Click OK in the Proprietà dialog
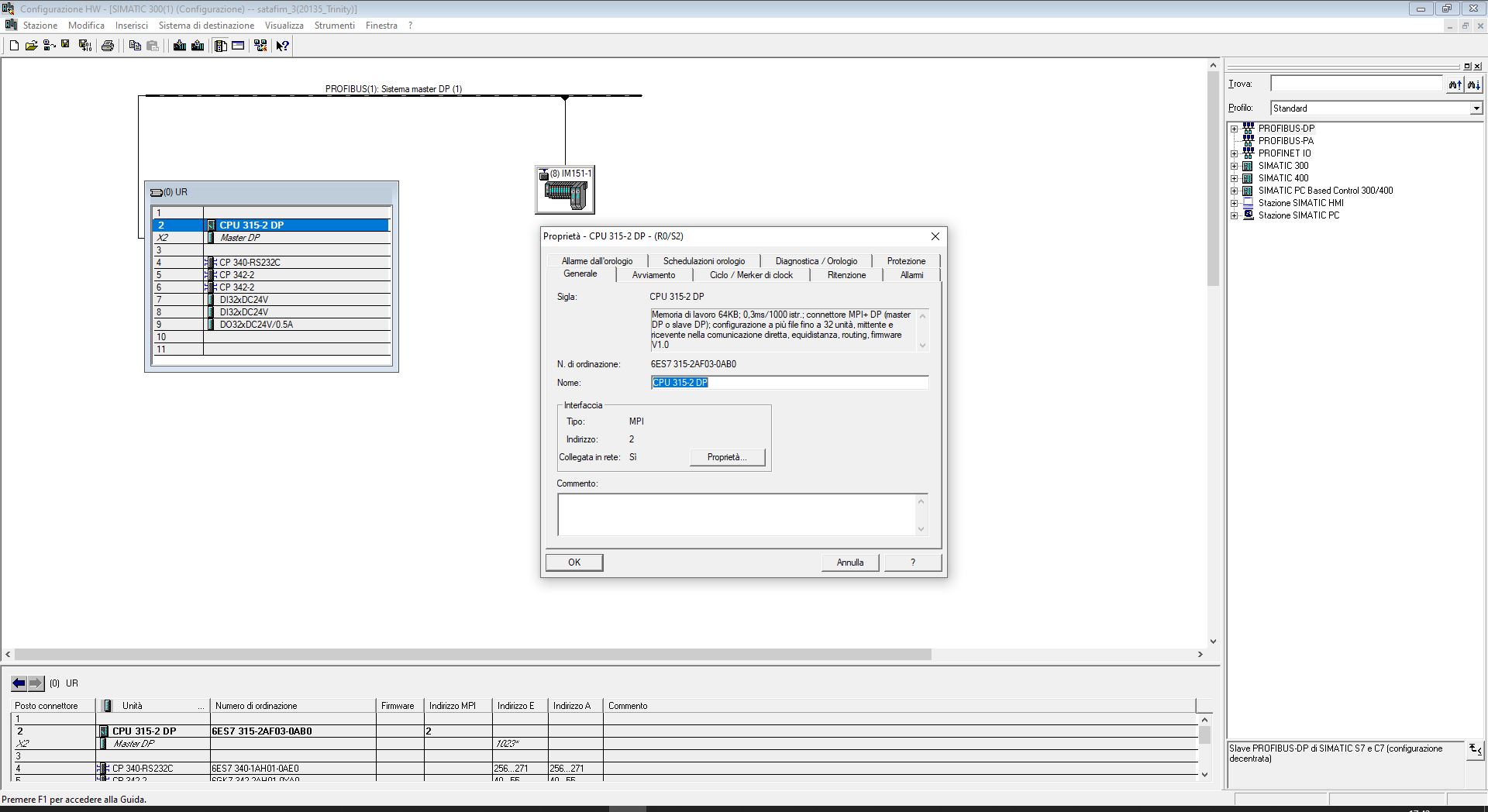 click(574, 563)
